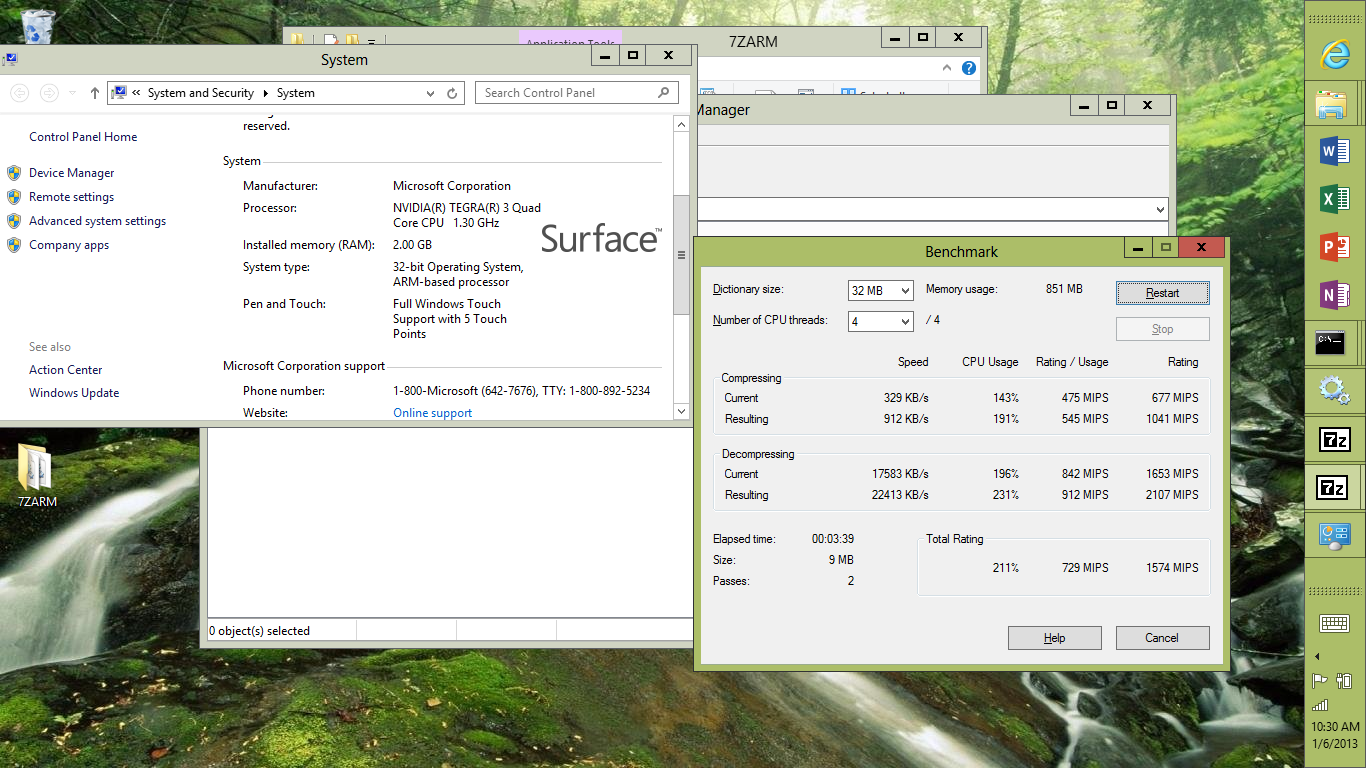Select the 7ZARM folder on the desktop
Viewport: 1366px width, 768px height.
tap(37, 475)
